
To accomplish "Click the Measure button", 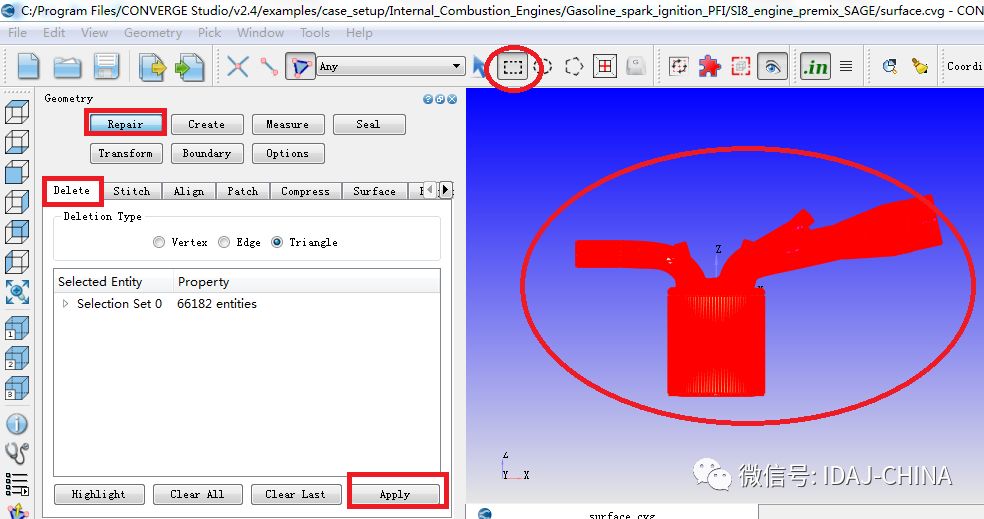I will (x=287, y=124).
